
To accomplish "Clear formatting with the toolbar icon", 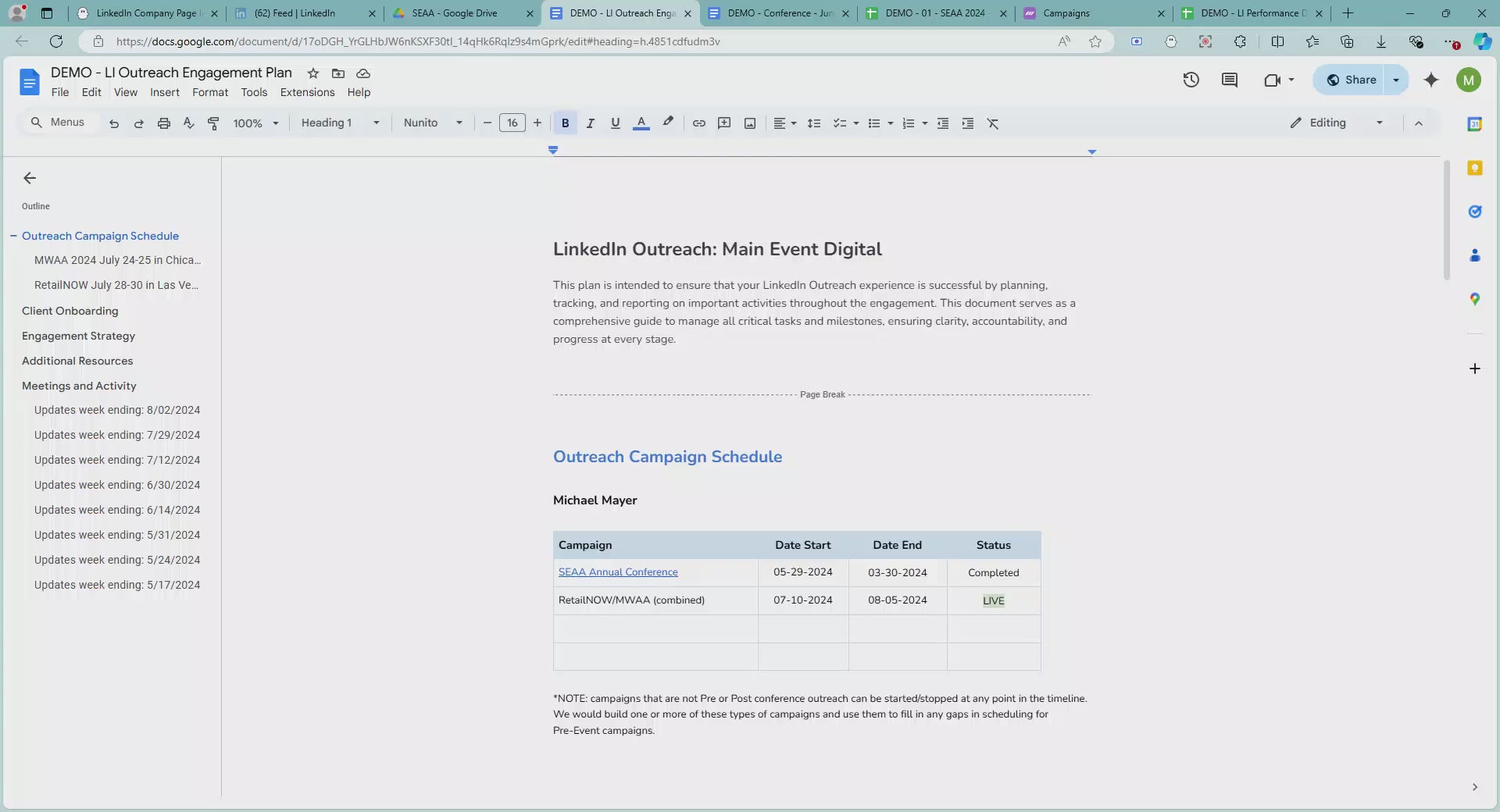I will (993, 123).
